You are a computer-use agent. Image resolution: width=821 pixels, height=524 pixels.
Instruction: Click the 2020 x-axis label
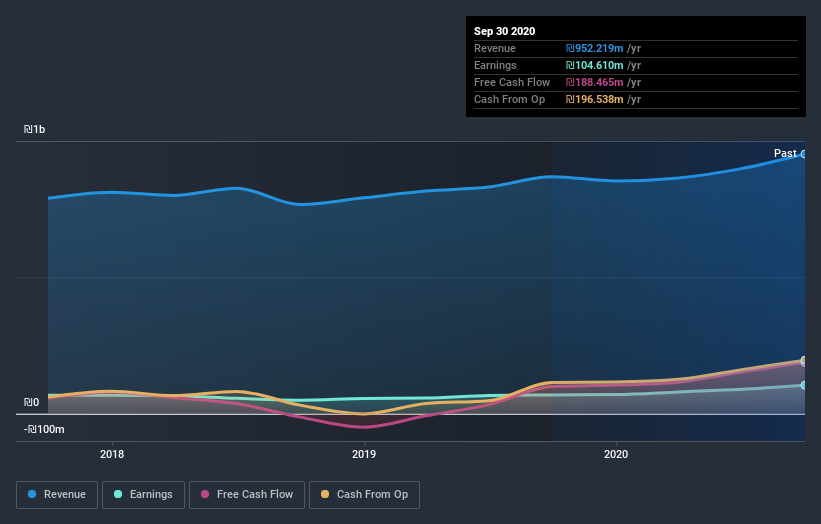coord(616,454)
